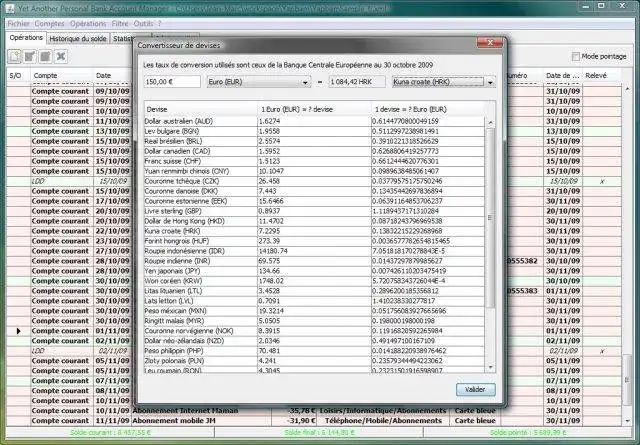This screenshot has height=445, width=640.
Task: Select the Dollar canadien (CAD) row
Action: coord(314,151)
